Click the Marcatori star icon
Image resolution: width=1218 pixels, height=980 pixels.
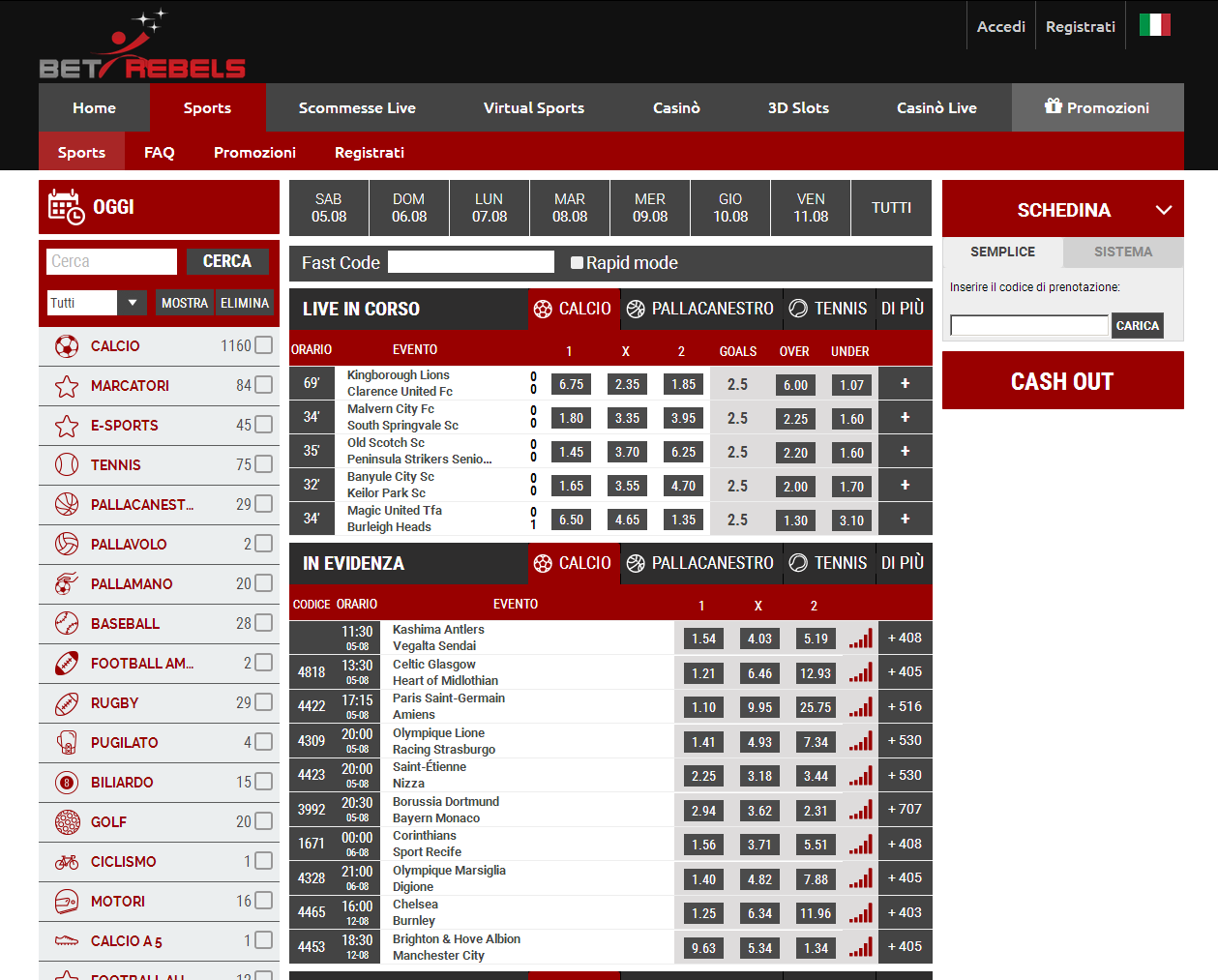(67, 386)
